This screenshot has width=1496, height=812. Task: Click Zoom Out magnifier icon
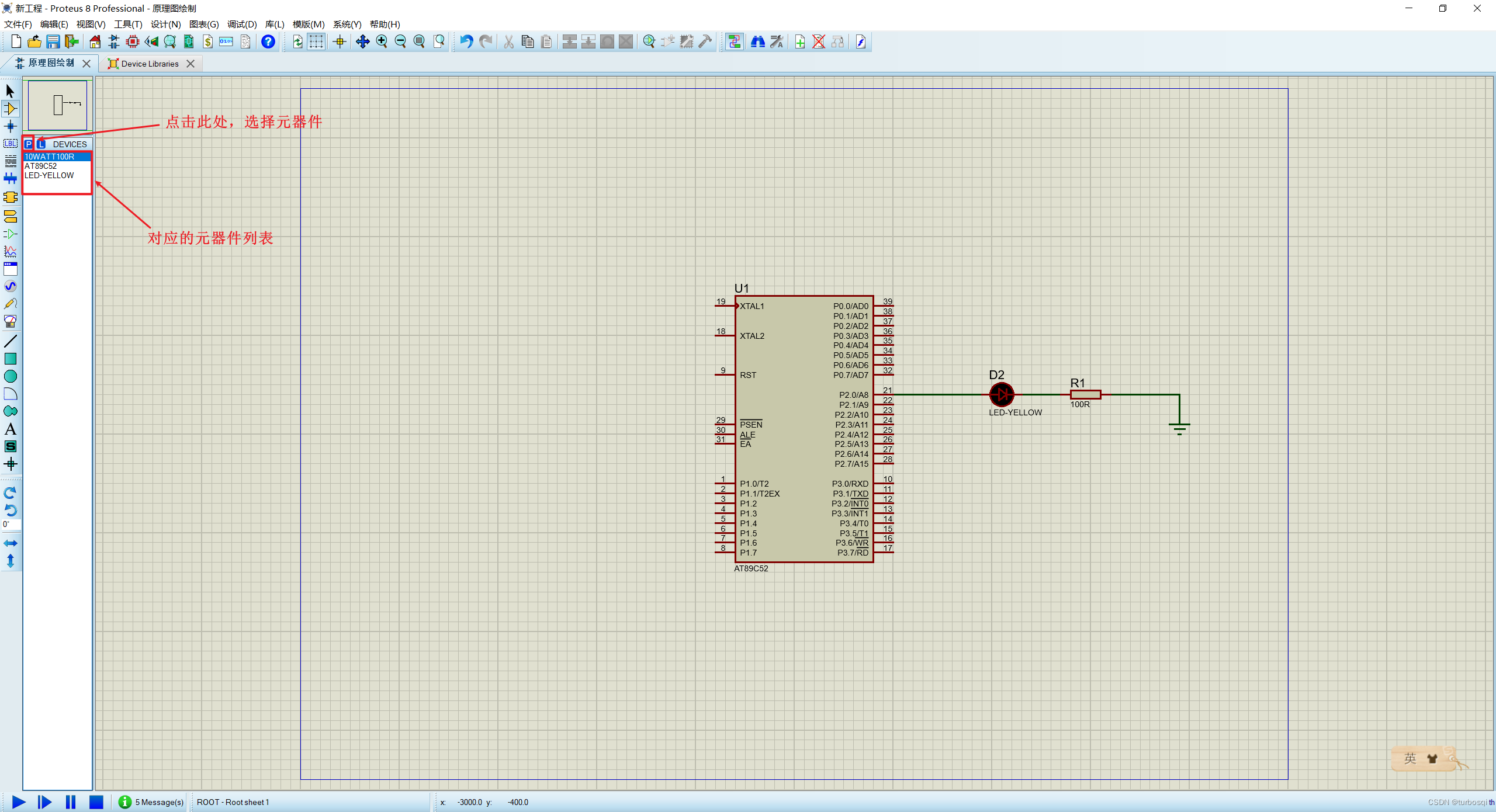tap(400, 41)
